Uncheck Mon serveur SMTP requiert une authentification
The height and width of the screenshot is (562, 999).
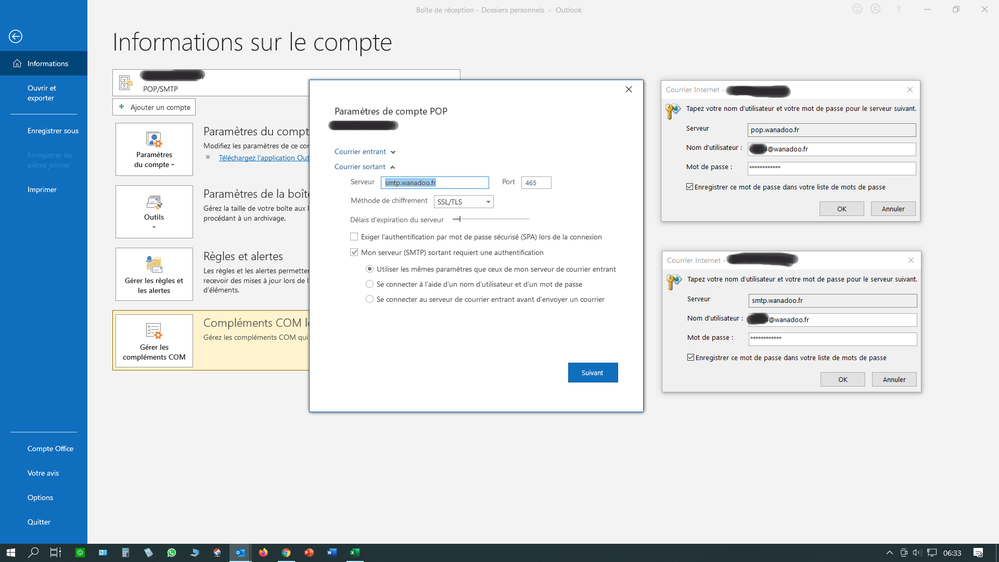(354, 252)
